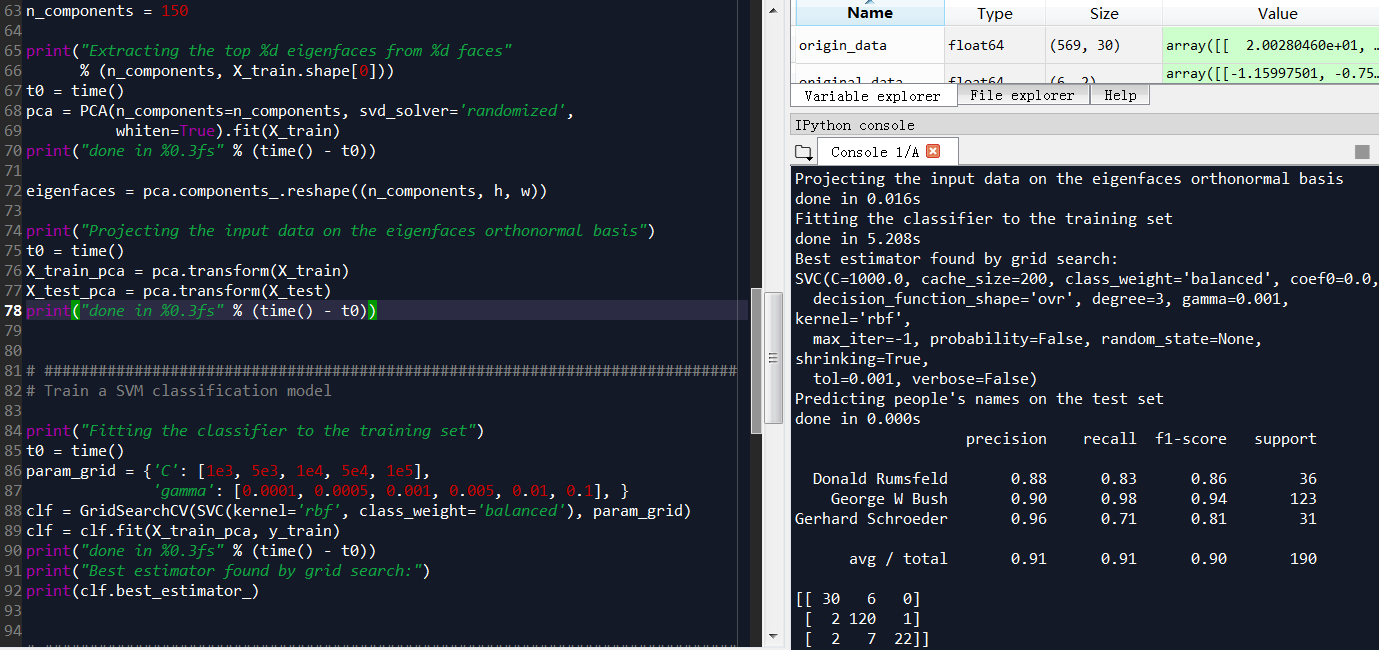Click line number 92 in the editor gutter

(11, 591)
